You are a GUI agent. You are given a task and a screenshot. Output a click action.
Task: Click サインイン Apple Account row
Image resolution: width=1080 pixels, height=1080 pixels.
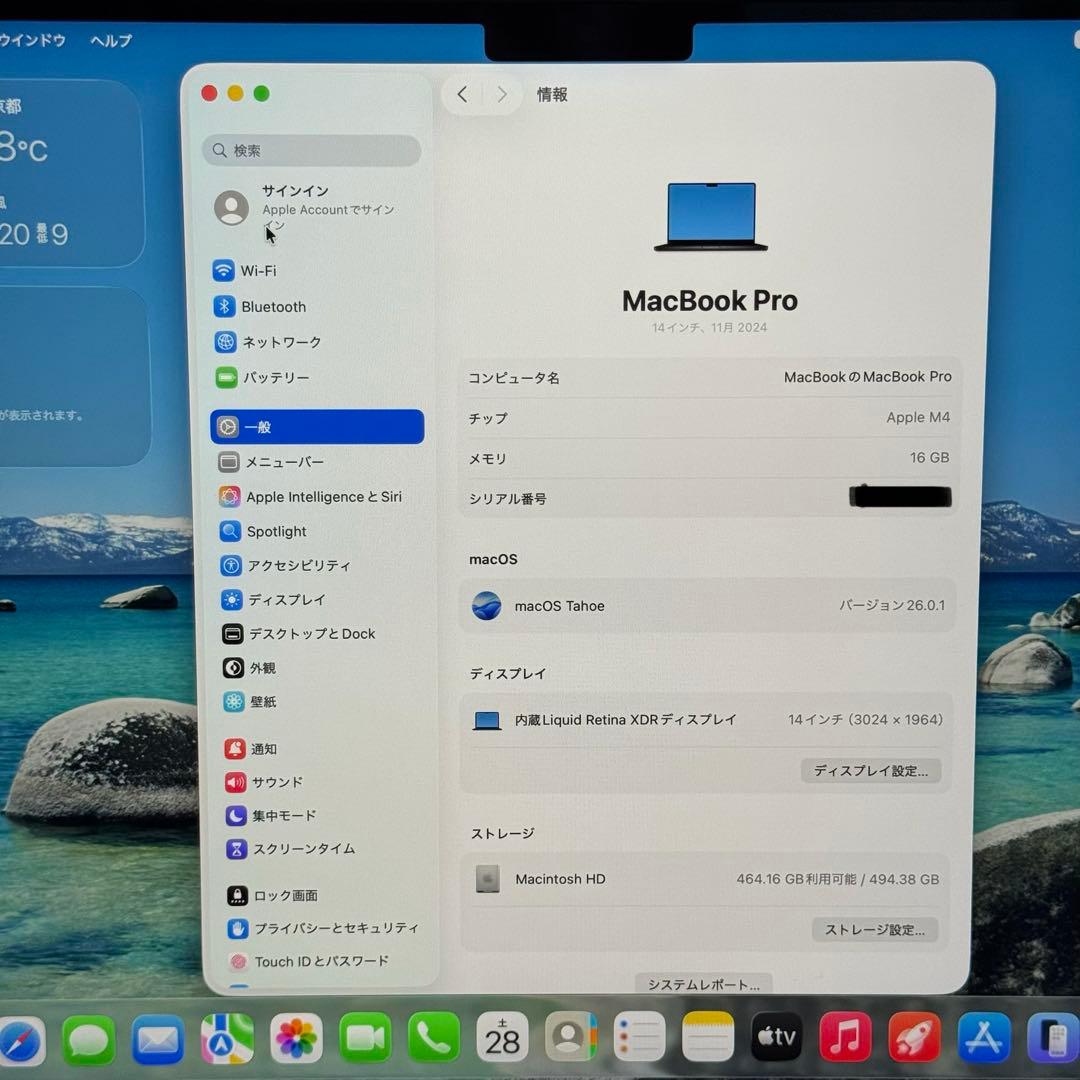(x=315, y=207)
